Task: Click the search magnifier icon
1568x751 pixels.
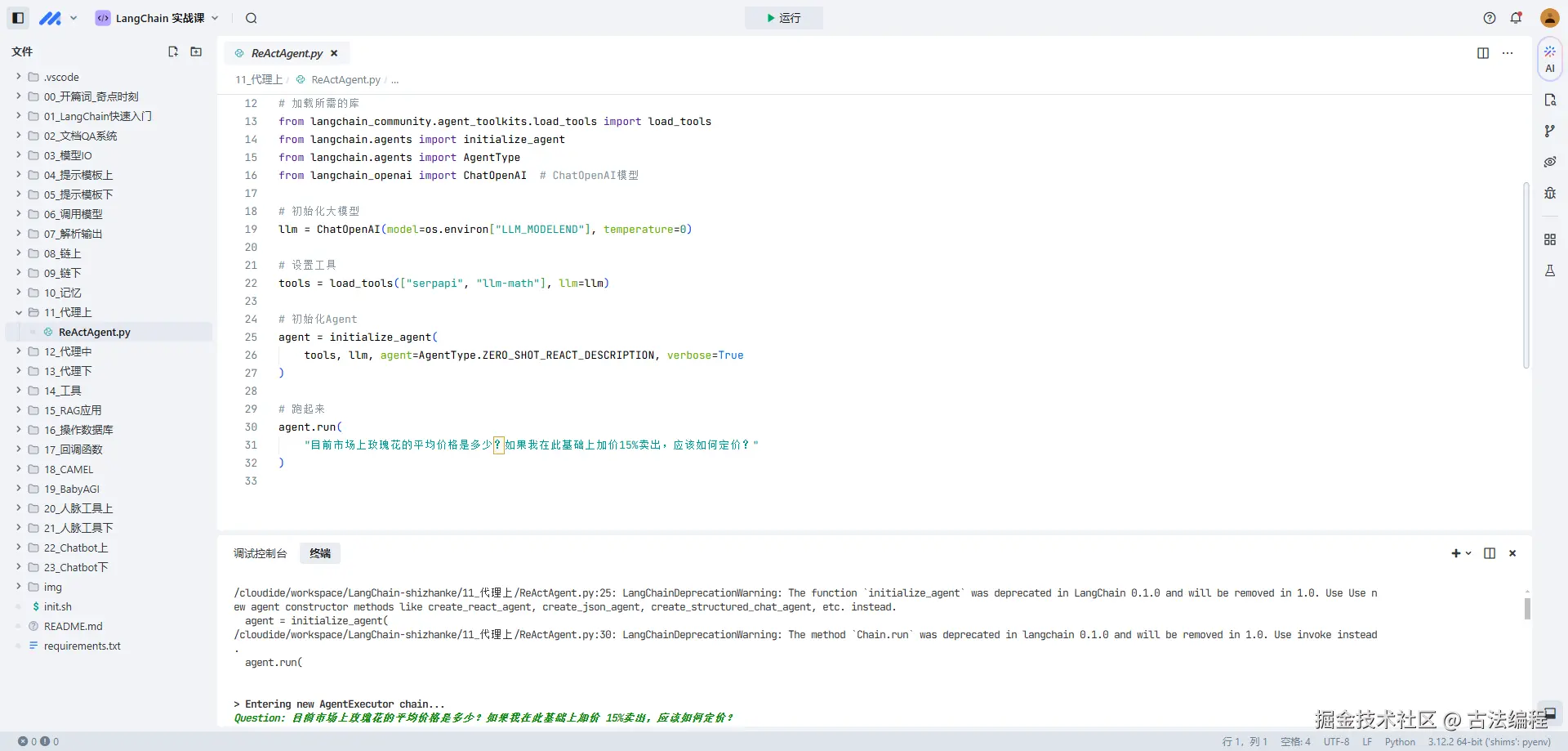Action: 252,18
